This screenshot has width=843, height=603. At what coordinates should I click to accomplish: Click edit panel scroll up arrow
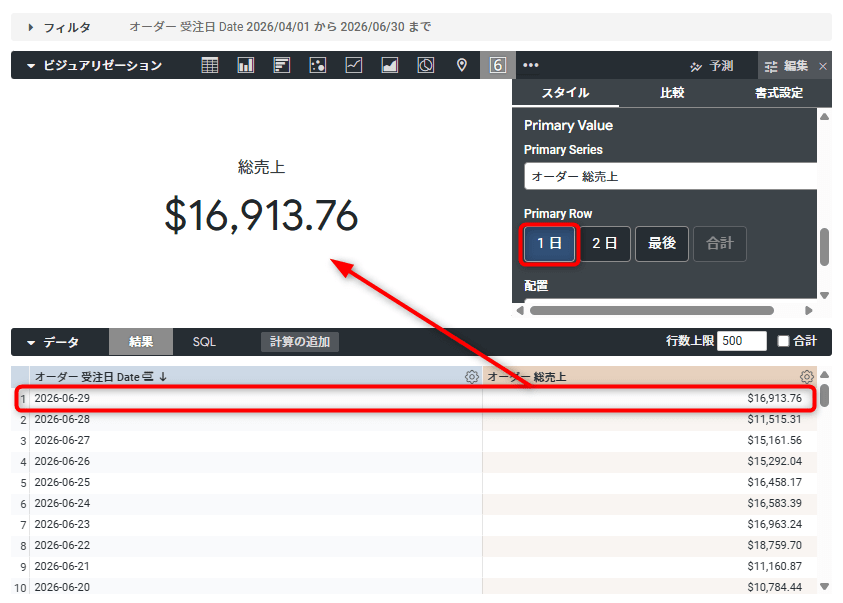click(x=824, y=116)
